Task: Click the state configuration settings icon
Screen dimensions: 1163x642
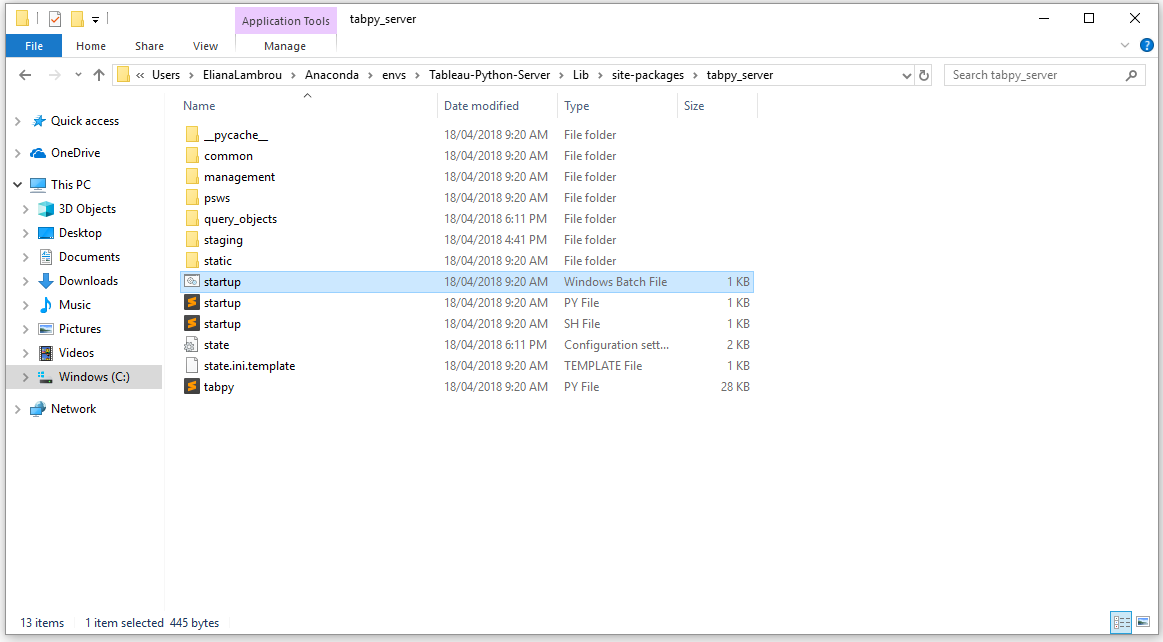Action: pos(192,345)
